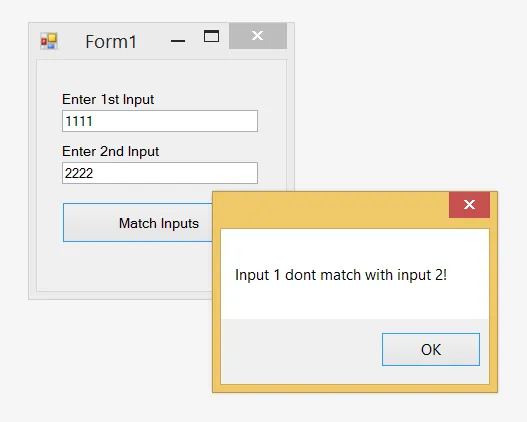Place cursor on the 1111 value
Image resolution: width=527 pixels, height=422 pixels.
pos(79,121)
